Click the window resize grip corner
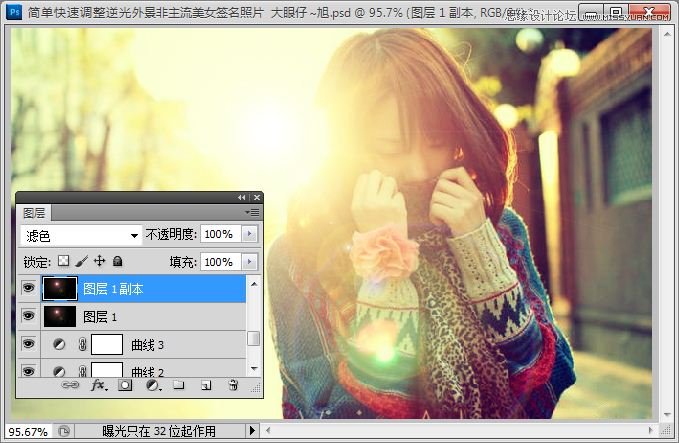679x443 pixels. tap(666, 430)
